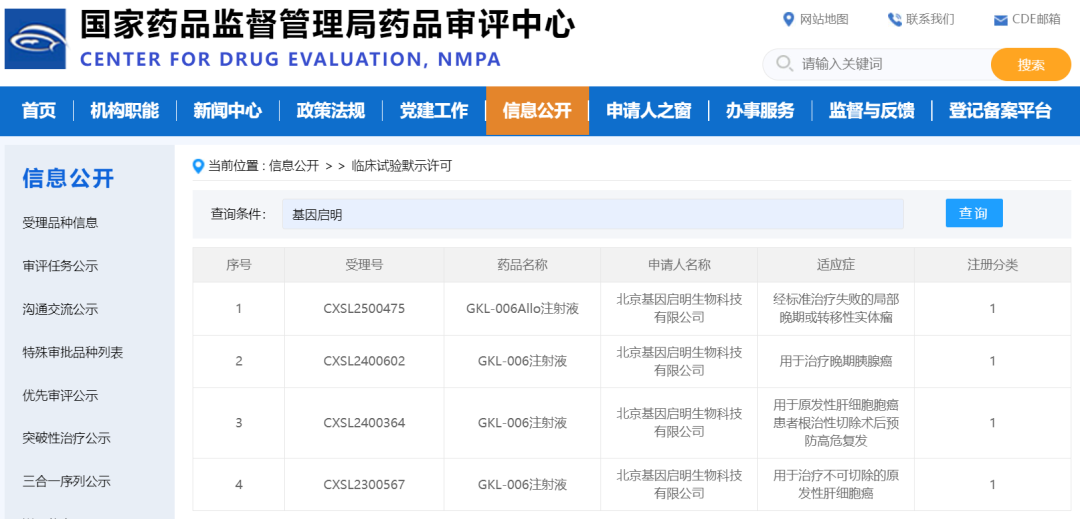Click the 序号 column header

(x=239, y=265)
